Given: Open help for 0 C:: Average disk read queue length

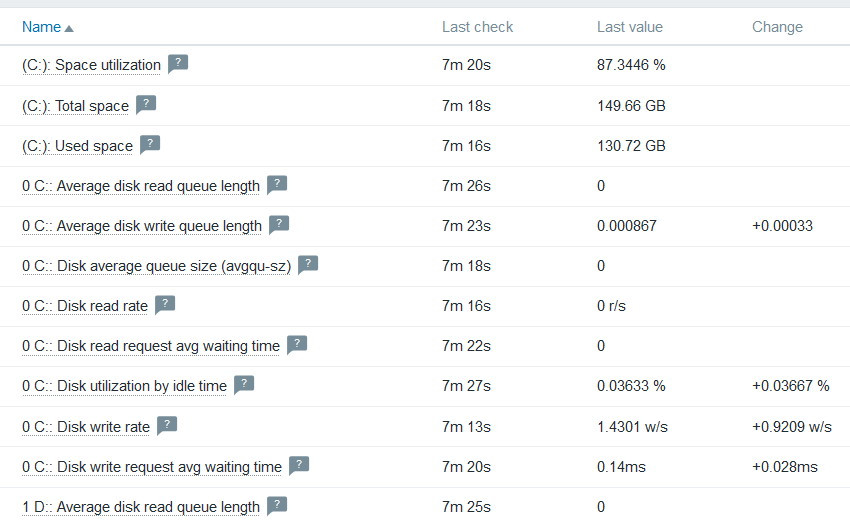Looking at the screenshot, I should (277, 184).
